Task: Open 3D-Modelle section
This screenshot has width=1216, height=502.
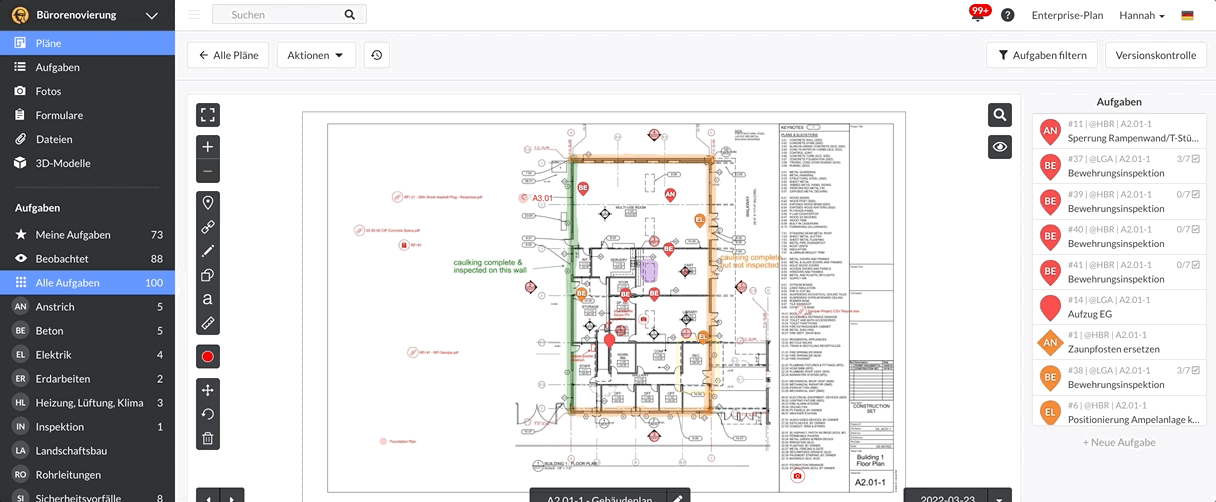Action: point(63,163)
